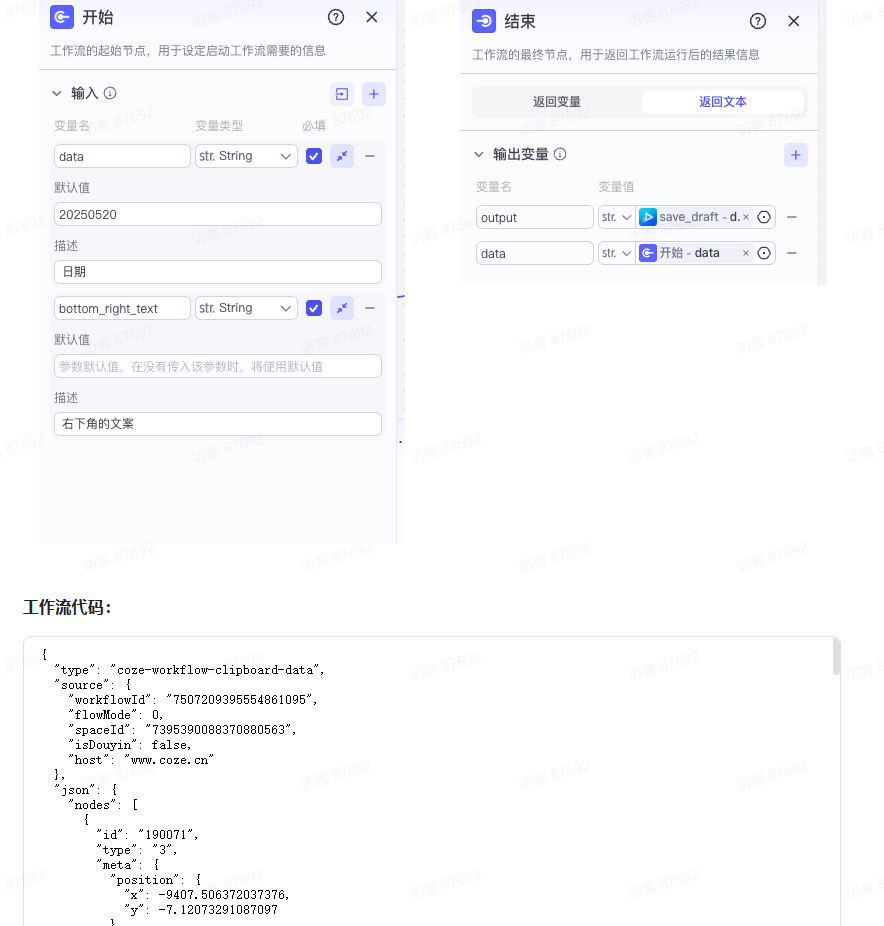Open help for the 结束 node
This screenshot has height=926, width=884.
(758, 21)
